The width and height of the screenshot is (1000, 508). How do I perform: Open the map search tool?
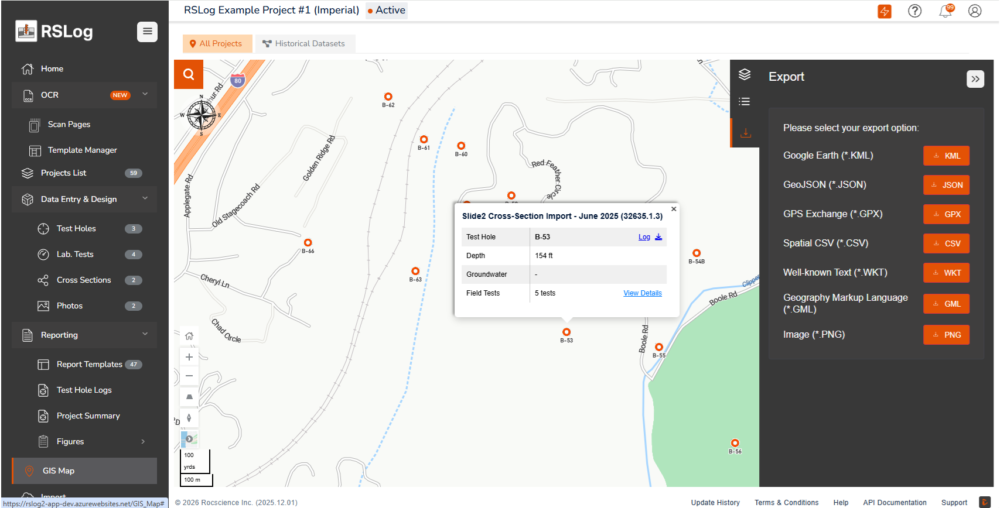point(188,74)
